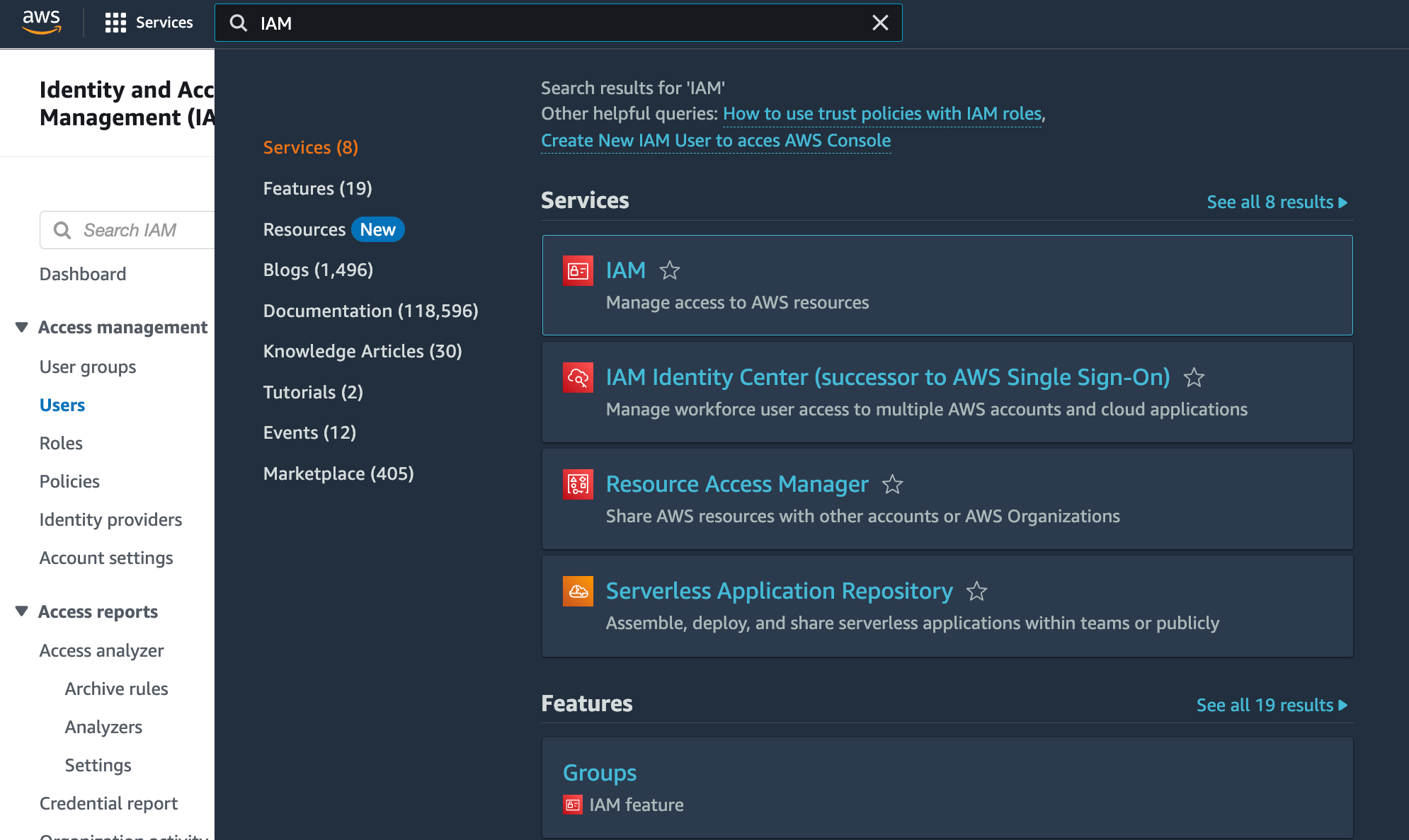Favorite the Serverless Application Repository star
The image size is (1409, 840).
tap(976, 591)
